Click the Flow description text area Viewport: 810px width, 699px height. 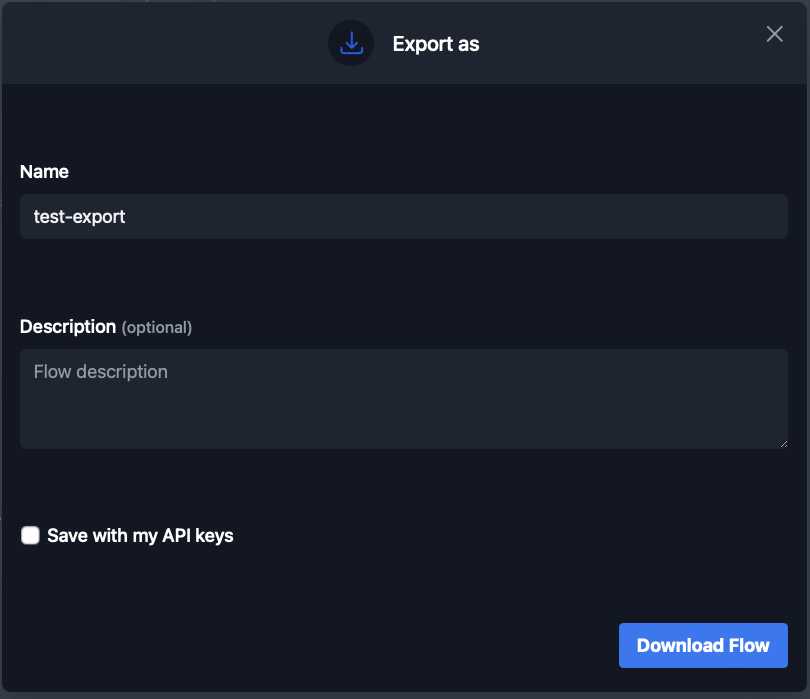(x=400, y=395)
